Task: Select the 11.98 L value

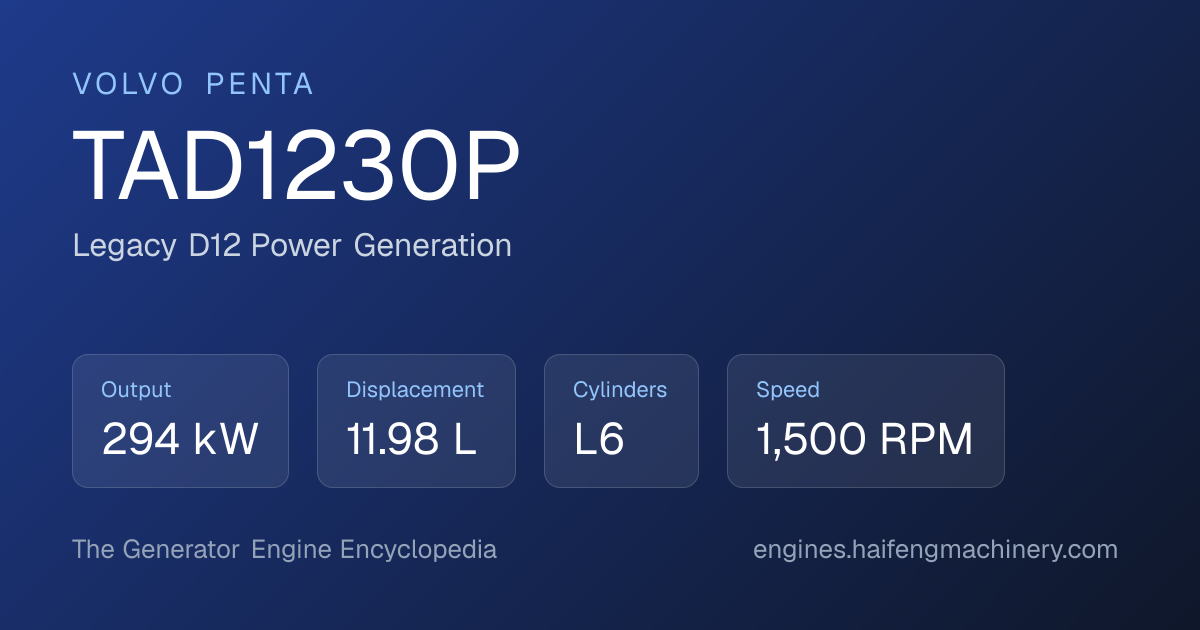Action: [x=411, y=440]
